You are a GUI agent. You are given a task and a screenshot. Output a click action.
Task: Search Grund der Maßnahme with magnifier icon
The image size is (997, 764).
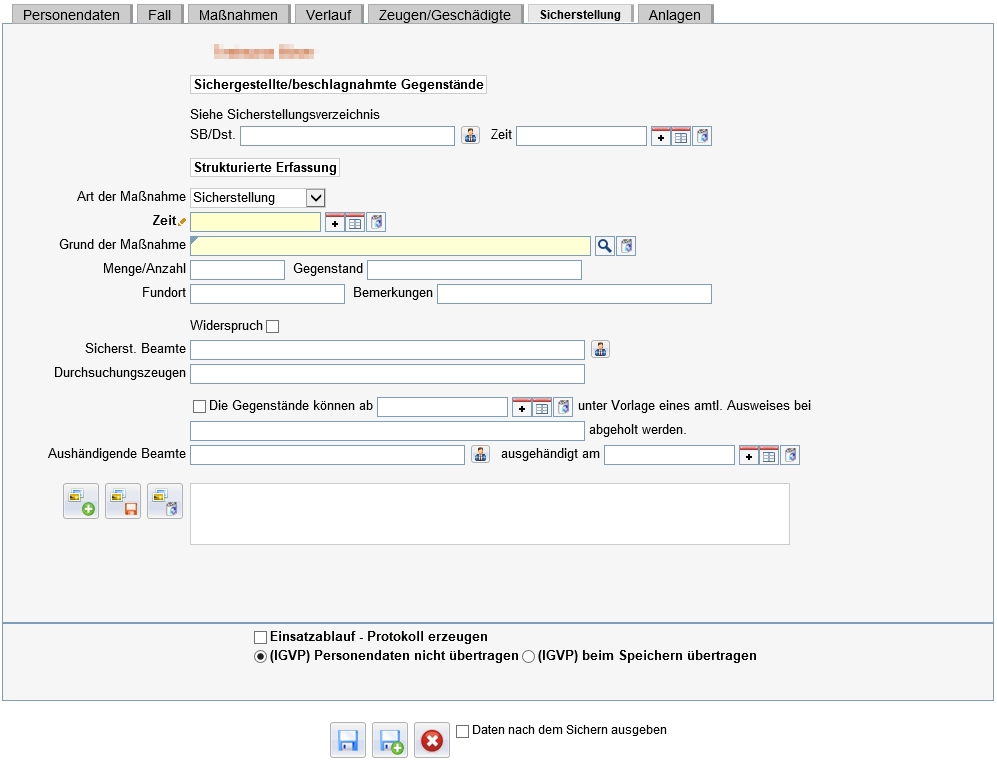coord(605,246)
